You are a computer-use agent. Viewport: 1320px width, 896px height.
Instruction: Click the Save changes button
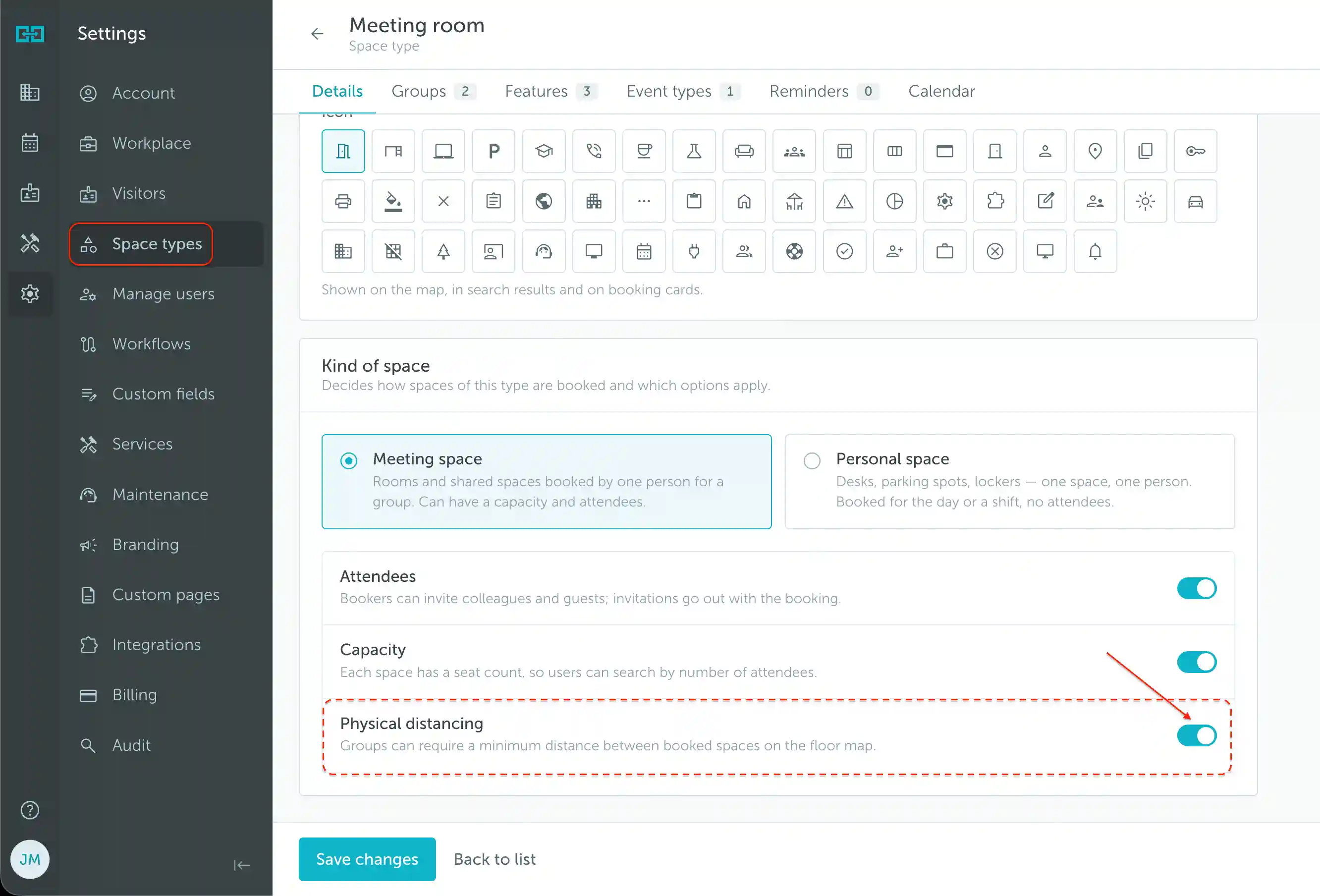point(367,859)
